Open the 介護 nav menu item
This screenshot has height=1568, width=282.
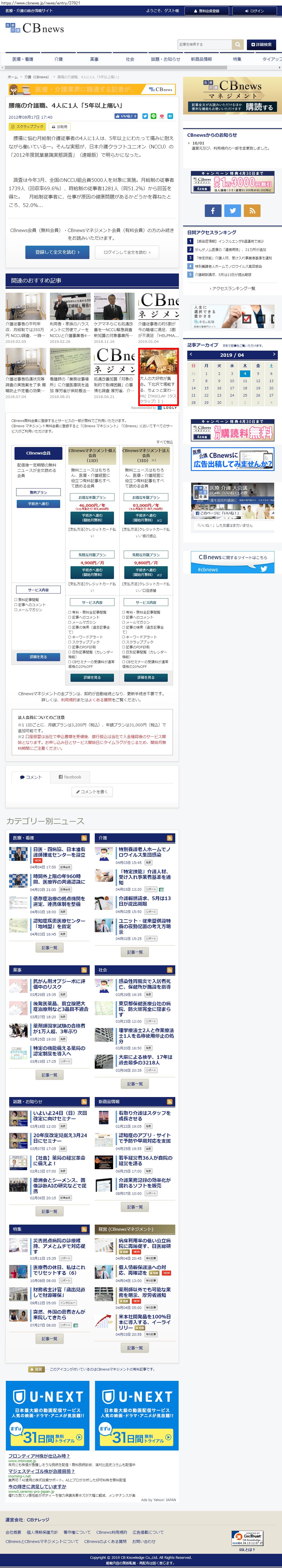(59, 60)
